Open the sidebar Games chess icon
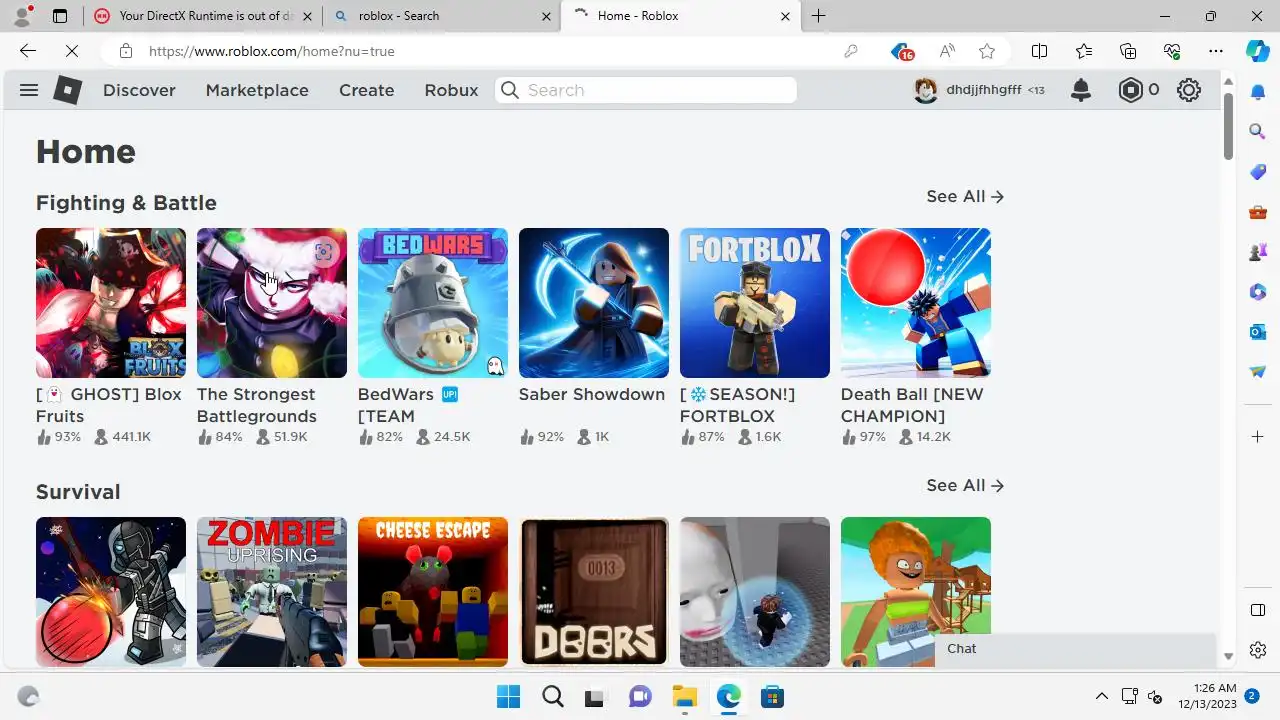The image size is (1280, 720). click(x=1258, y=252)
